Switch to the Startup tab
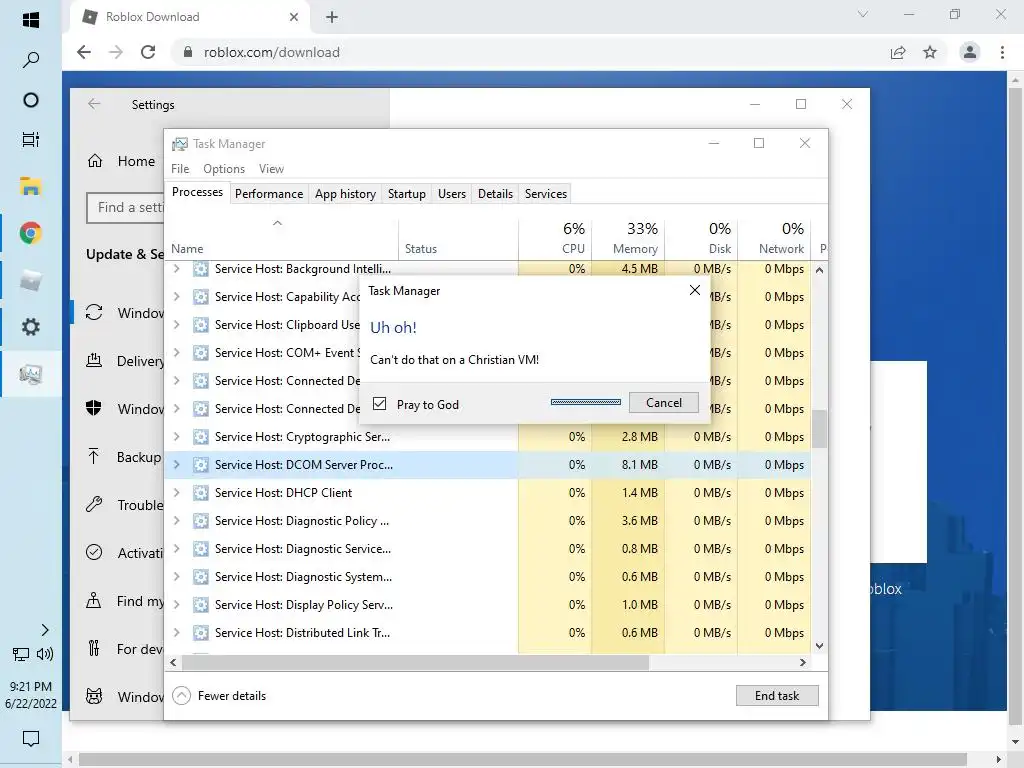This screenshot has height=768, width=1024. [406, 193]
